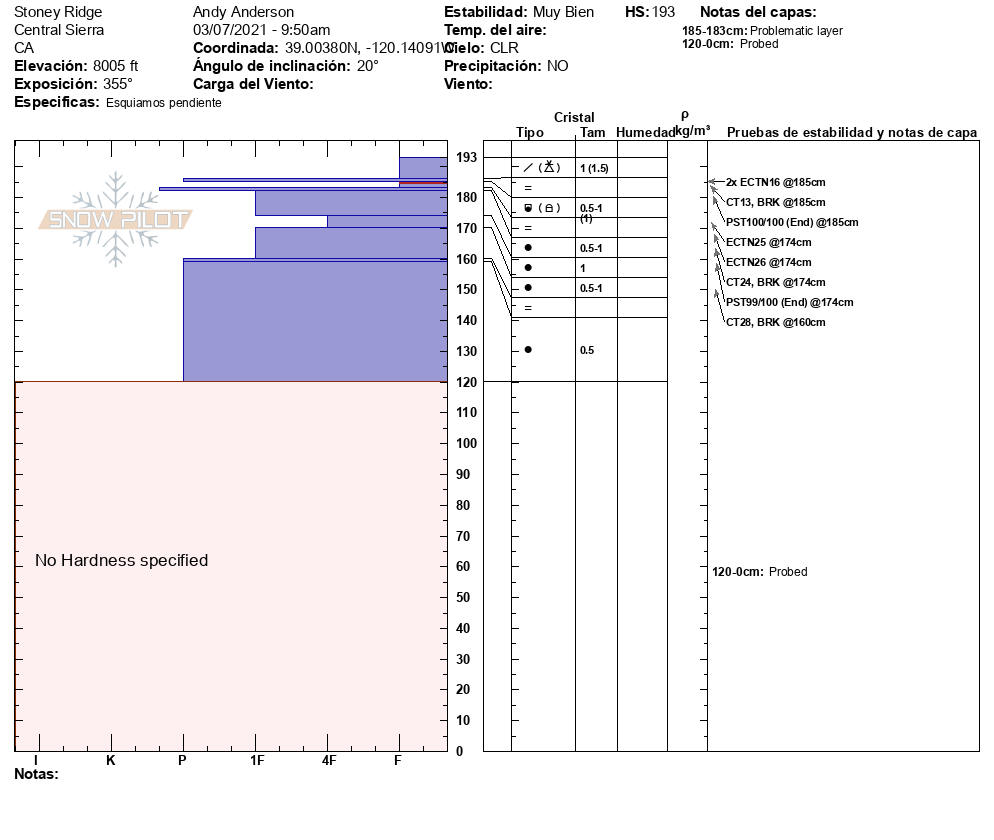Click the 1F hardness axis label
994x840 pixels.
click(x=257, y=761)
